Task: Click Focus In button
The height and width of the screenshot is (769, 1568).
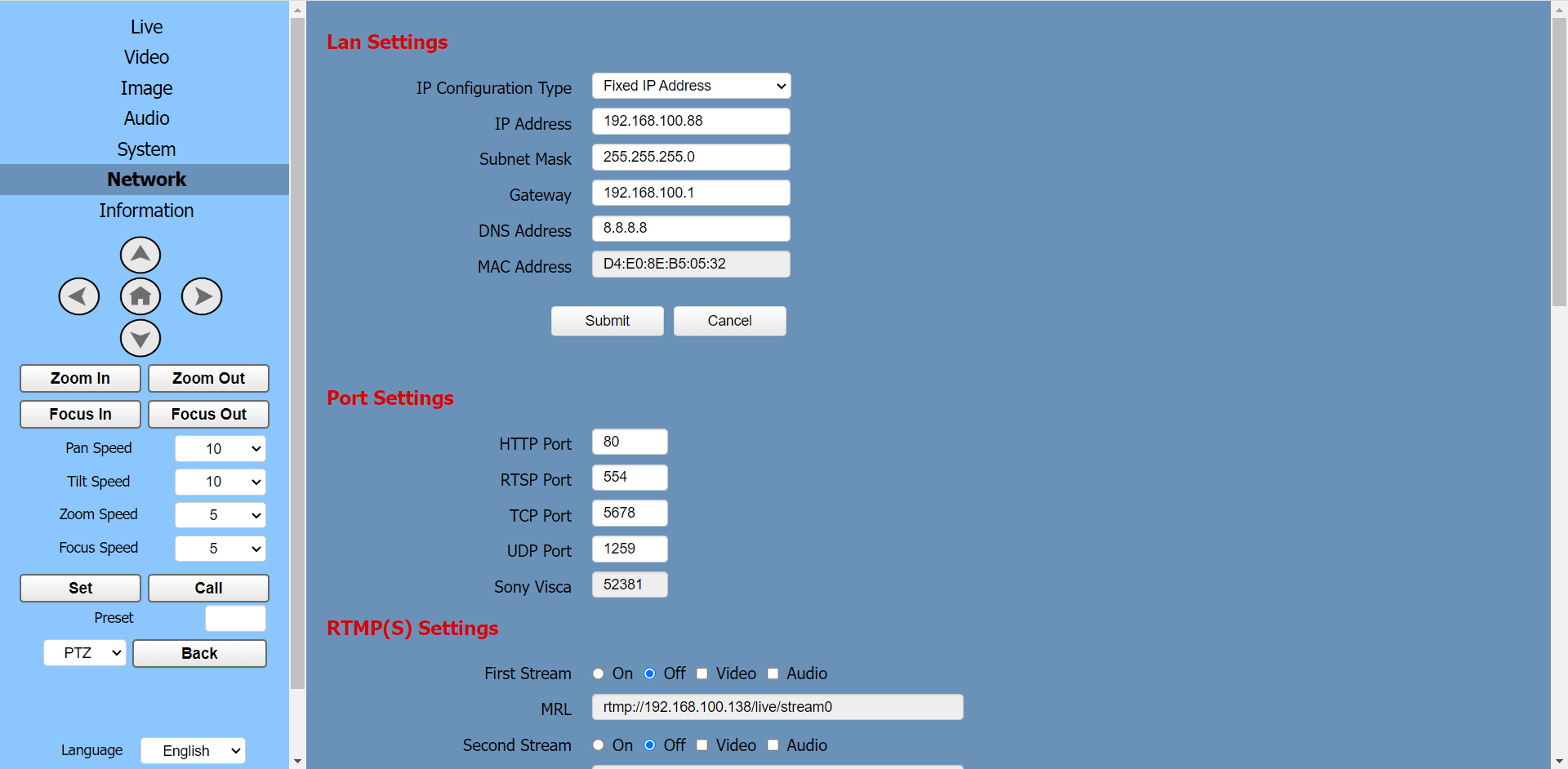Action: tap(80, 414)
